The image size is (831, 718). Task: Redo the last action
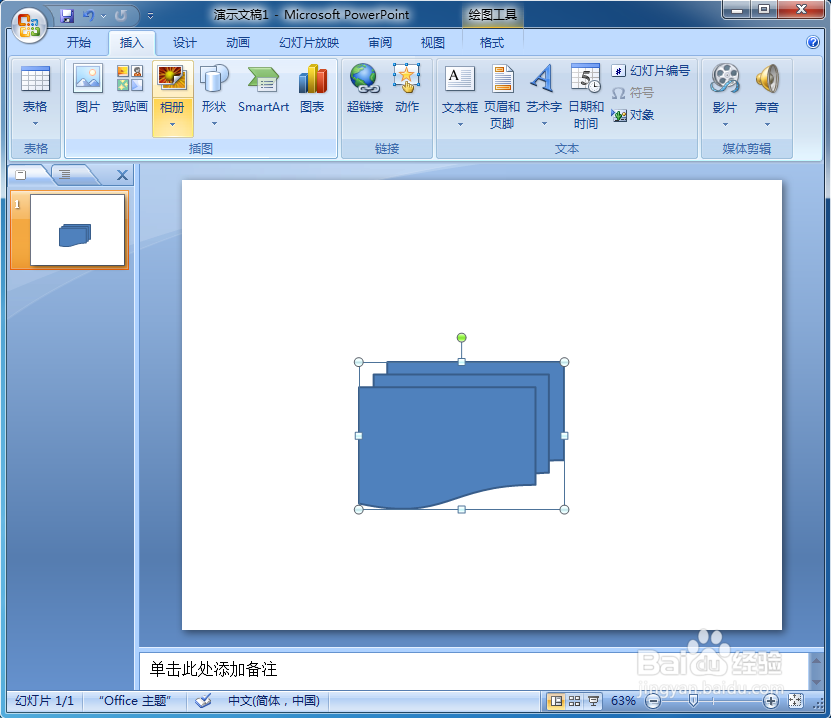pos(121,16)
